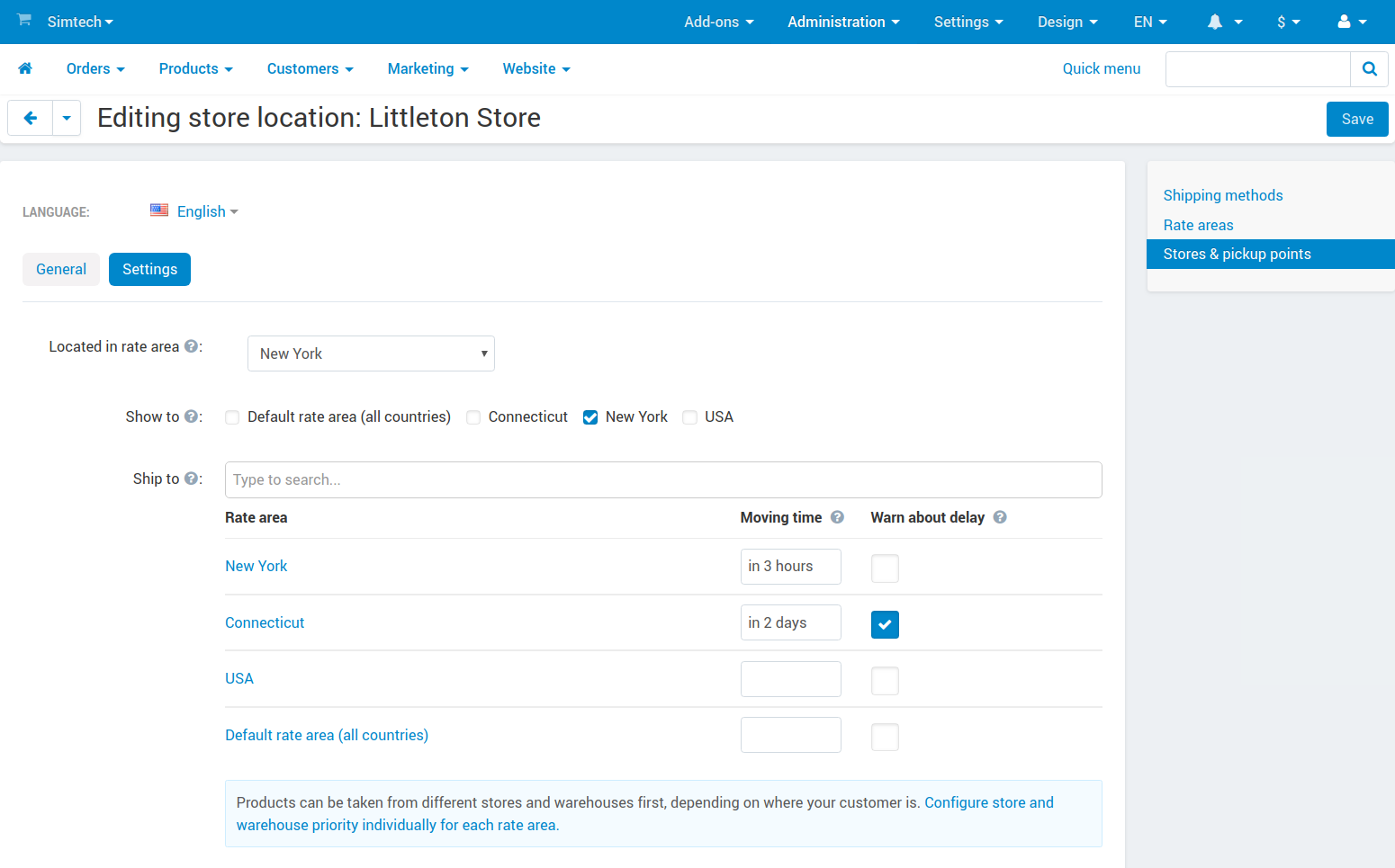Click Moving time field for USA row

pos(790,679)
